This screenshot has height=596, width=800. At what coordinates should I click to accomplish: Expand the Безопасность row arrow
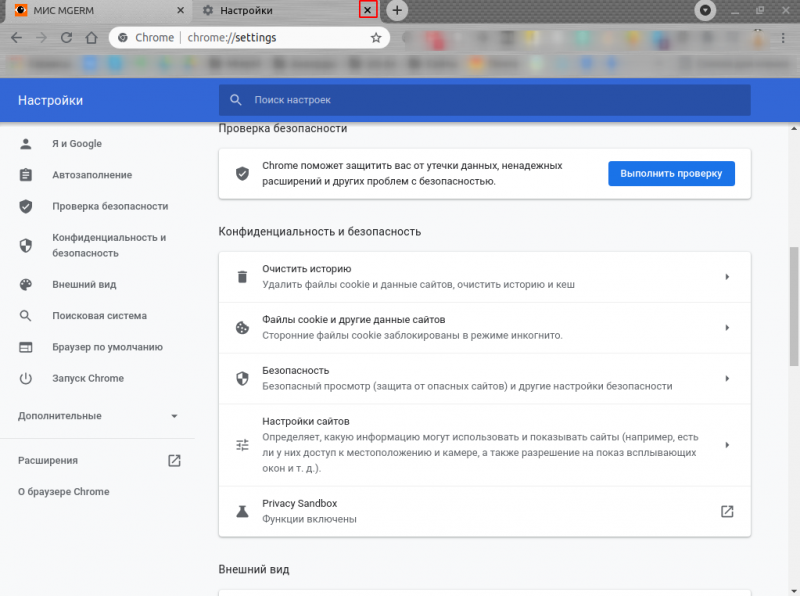tap(727, 378)
